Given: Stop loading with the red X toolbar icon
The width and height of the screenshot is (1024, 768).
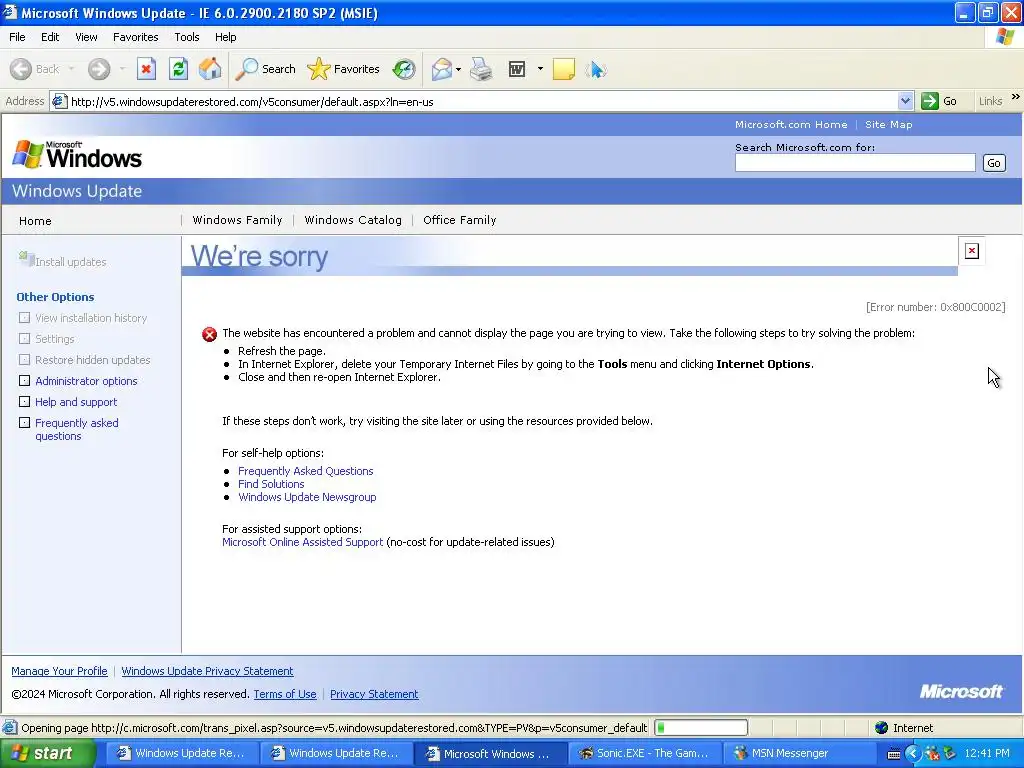Looking at the screenshot, I should [x=146, y=69].
